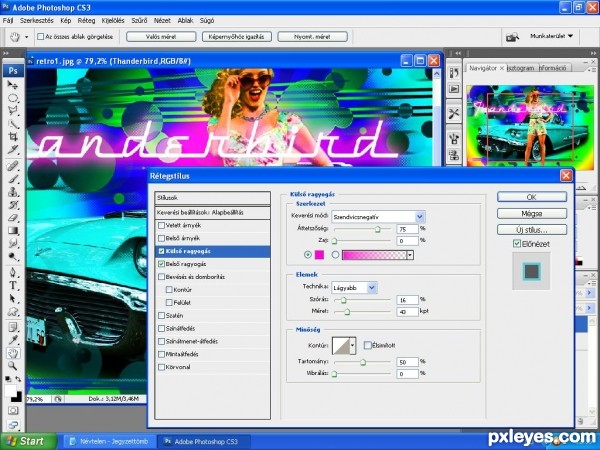Open the Szerkesztés menu
The width and height of the screenshot is (600, 450).
(x=37, y=21)
